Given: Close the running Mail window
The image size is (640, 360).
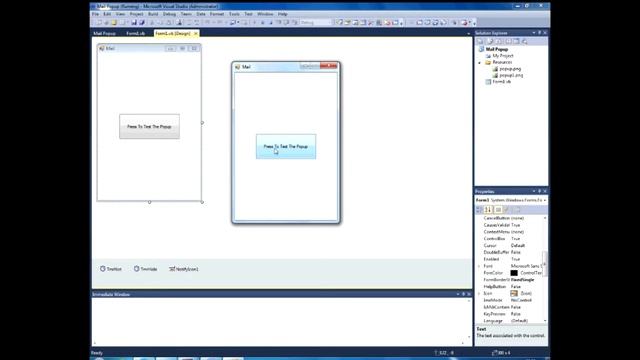Looking at the screenshot, I should 329,66.
